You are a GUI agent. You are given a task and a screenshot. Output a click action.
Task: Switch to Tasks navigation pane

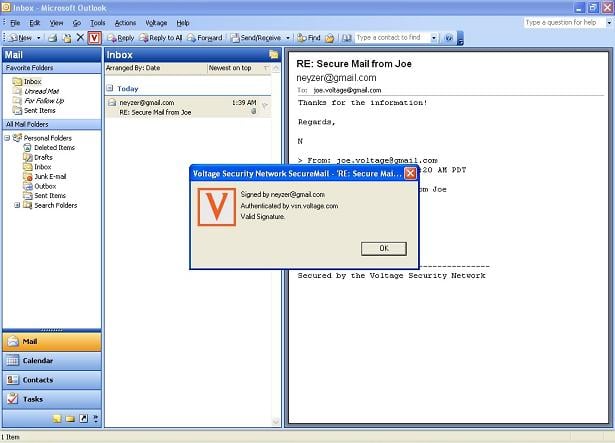click(51, 399)
